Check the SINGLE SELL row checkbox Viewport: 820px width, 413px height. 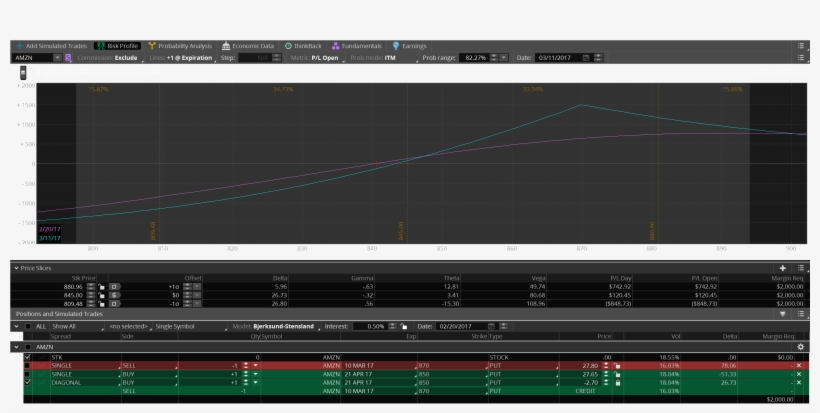[x=27, y=366]
